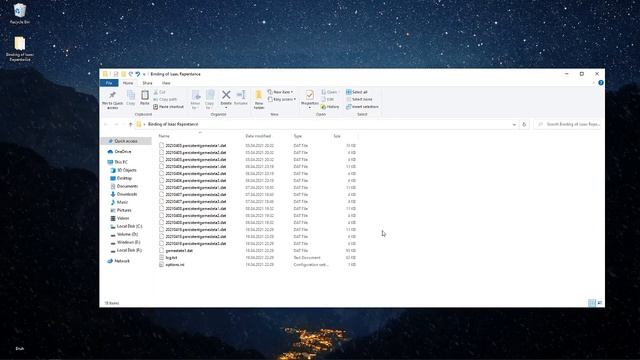Screen dimensions: 640x360
Task: Open the File tab
Action: click(x=109, y=83)
